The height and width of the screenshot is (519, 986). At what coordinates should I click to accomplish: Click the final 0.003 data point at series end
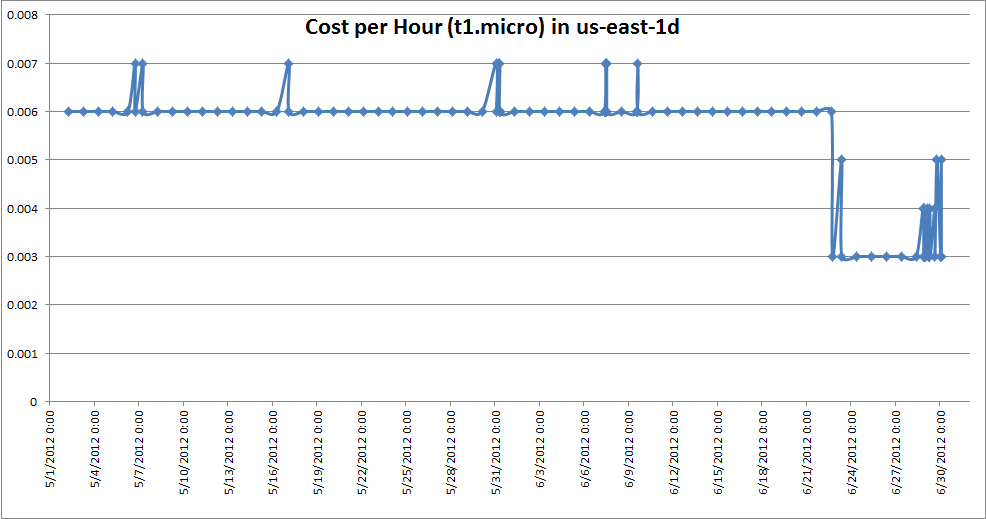point(941,257)
